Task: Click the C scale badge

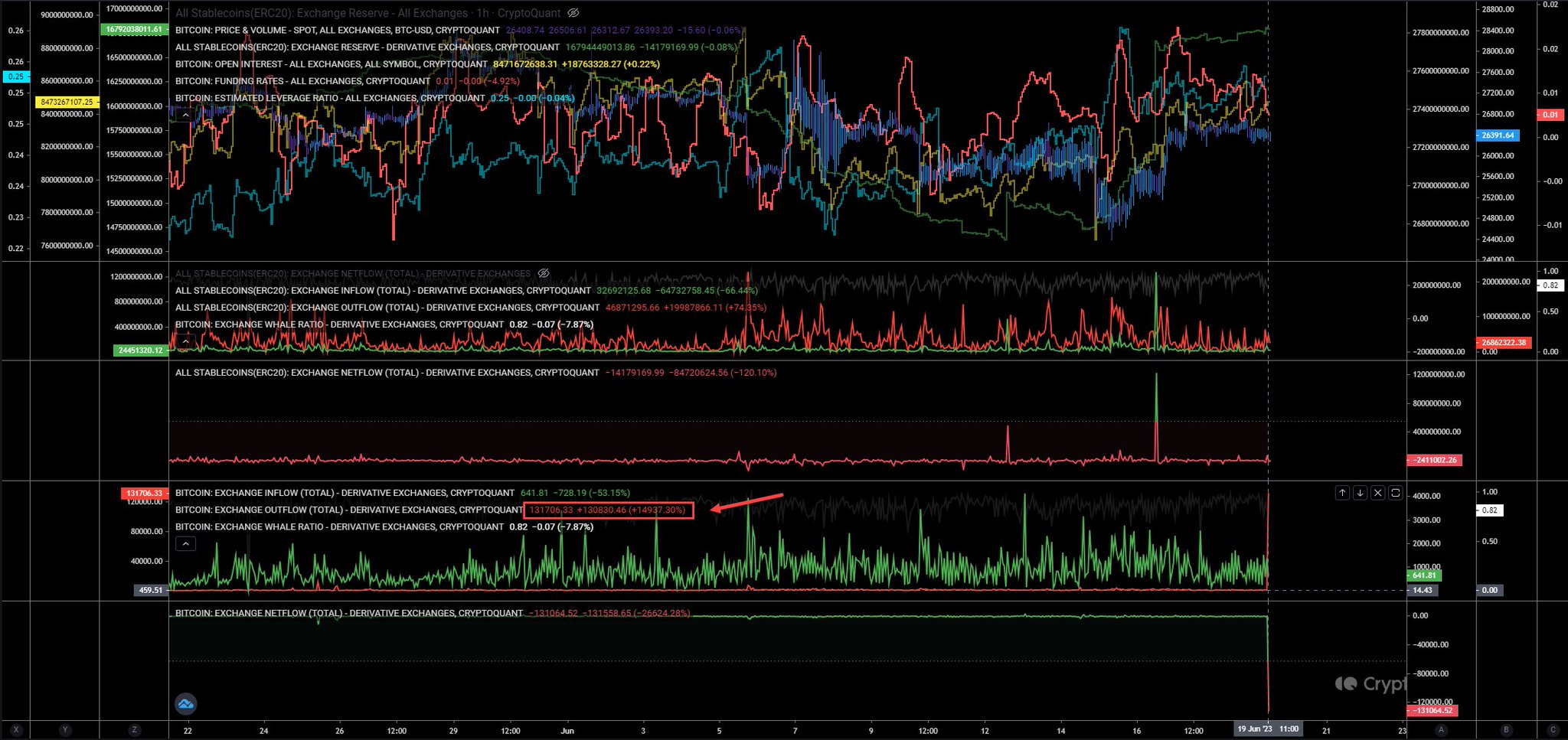Action: coord(1553,730)
